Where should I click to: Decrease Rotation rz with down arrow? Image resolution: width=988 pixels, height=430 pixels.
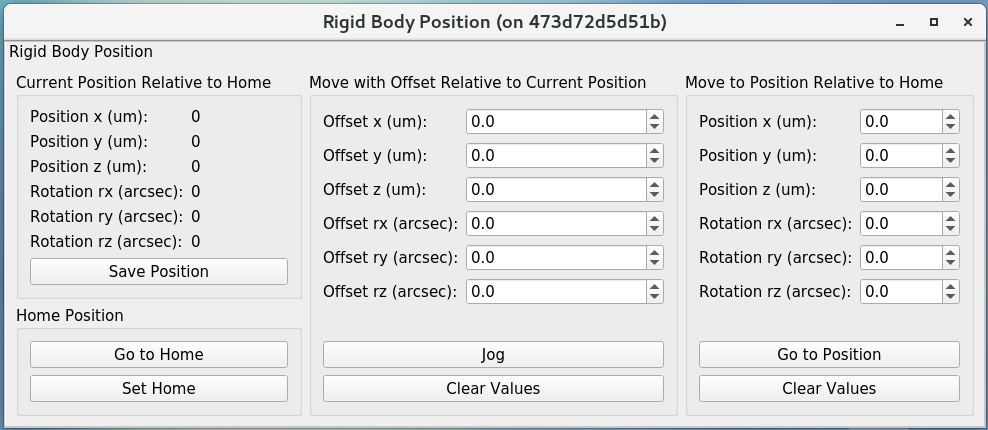point(950,297)
